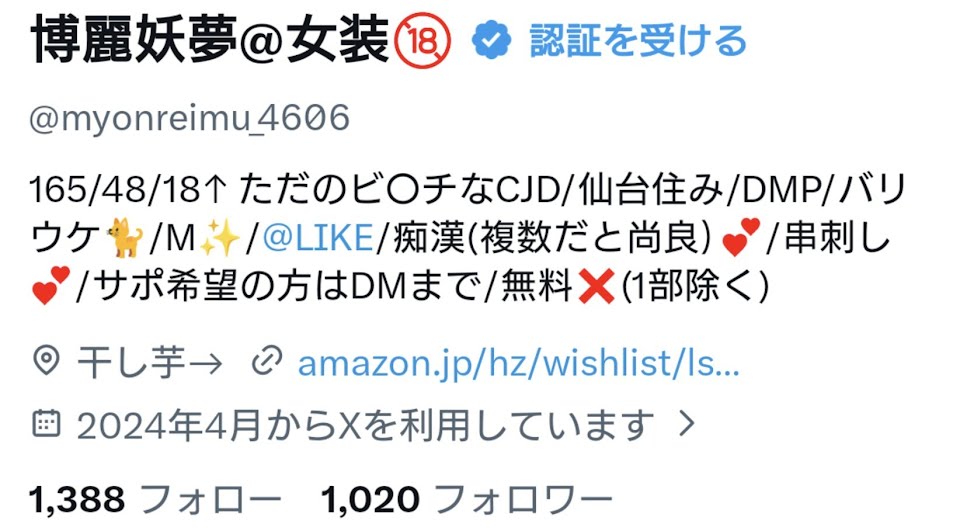Click the 干し芋→ location text
This screenshot has width=960, height=531.
point(149,362)
